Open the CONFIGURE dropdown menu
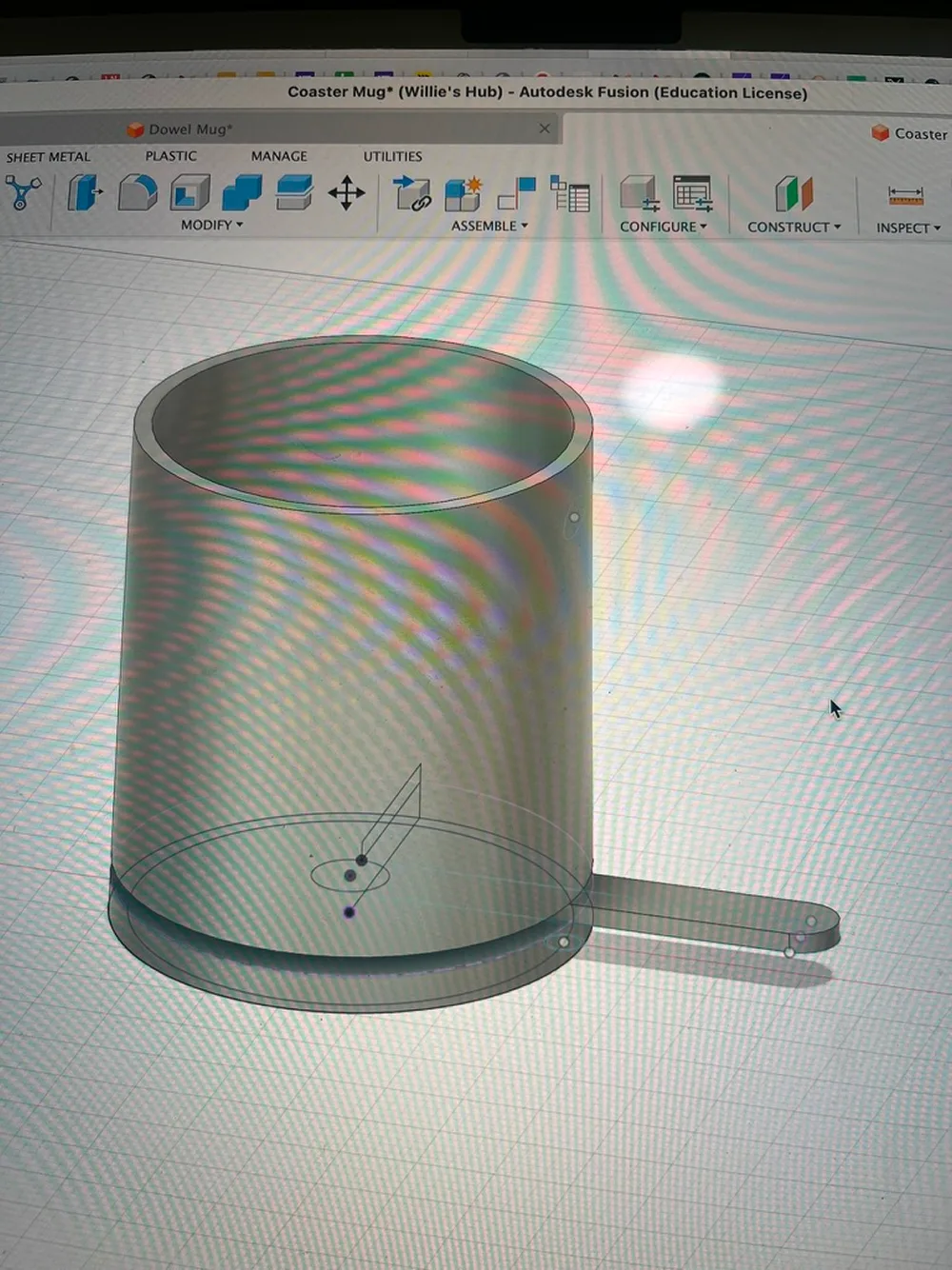 coord(664,227)
